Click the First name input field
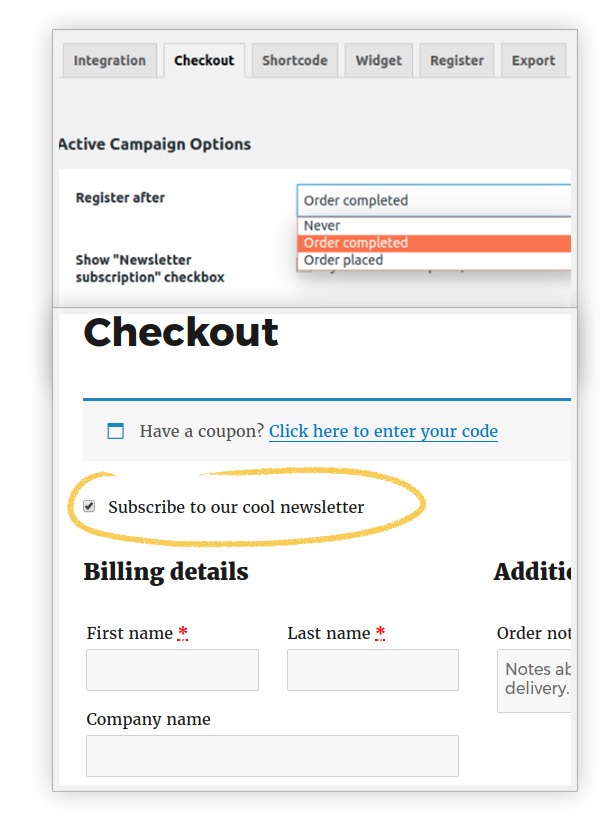This screenshot has width=600, height=824. point(171,669)
